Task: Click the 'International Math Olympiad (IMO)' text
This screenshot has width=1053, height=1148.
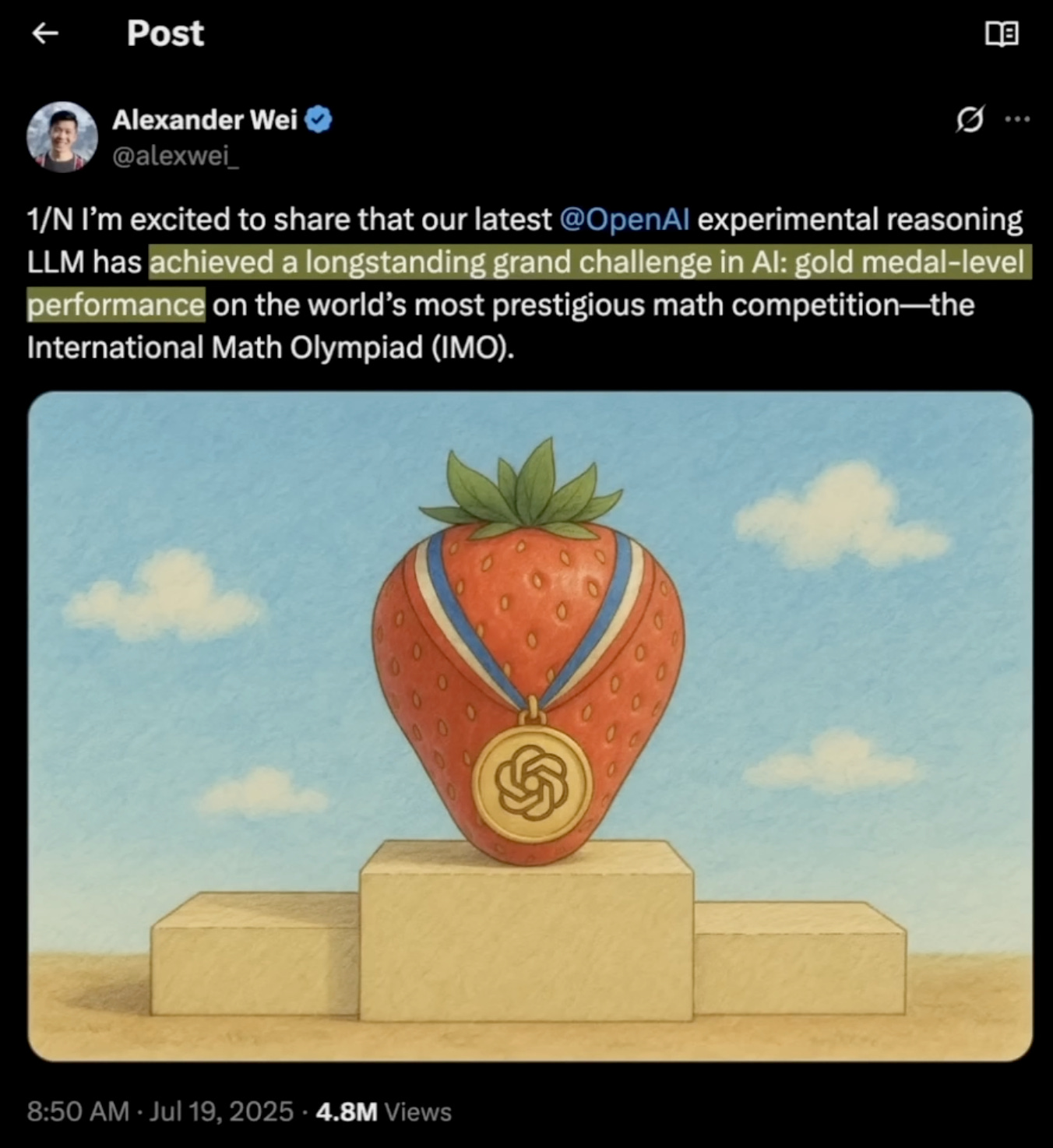Action: point(270,347)
